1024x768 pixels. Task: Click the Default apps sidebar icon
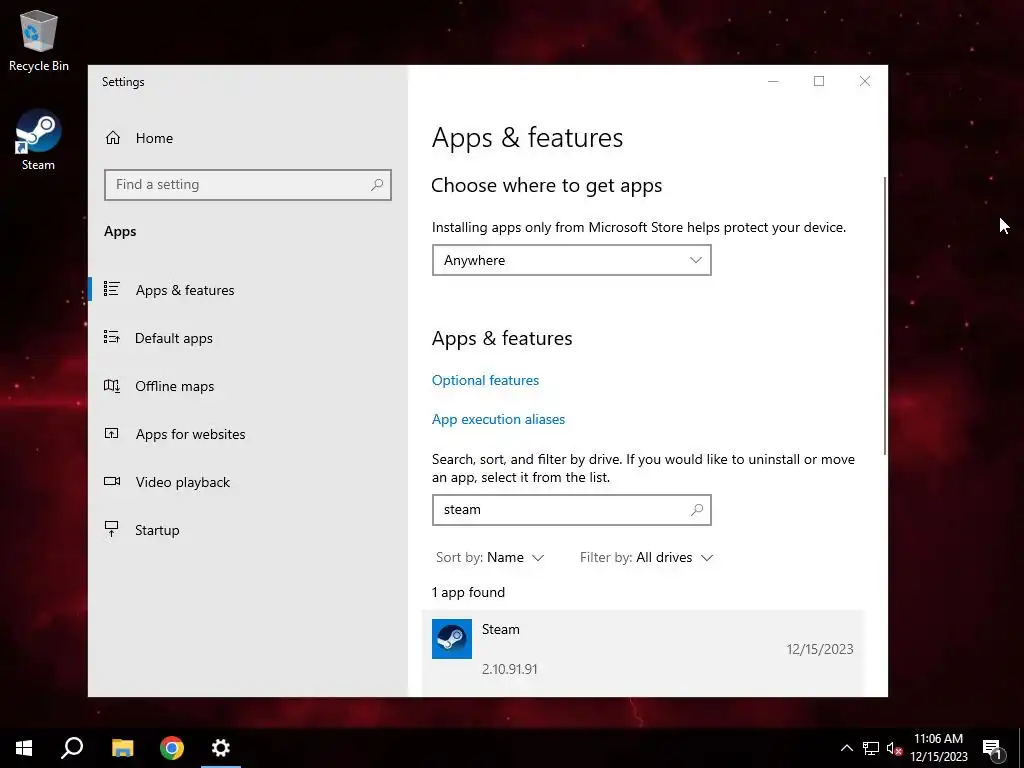pos(112,337)
